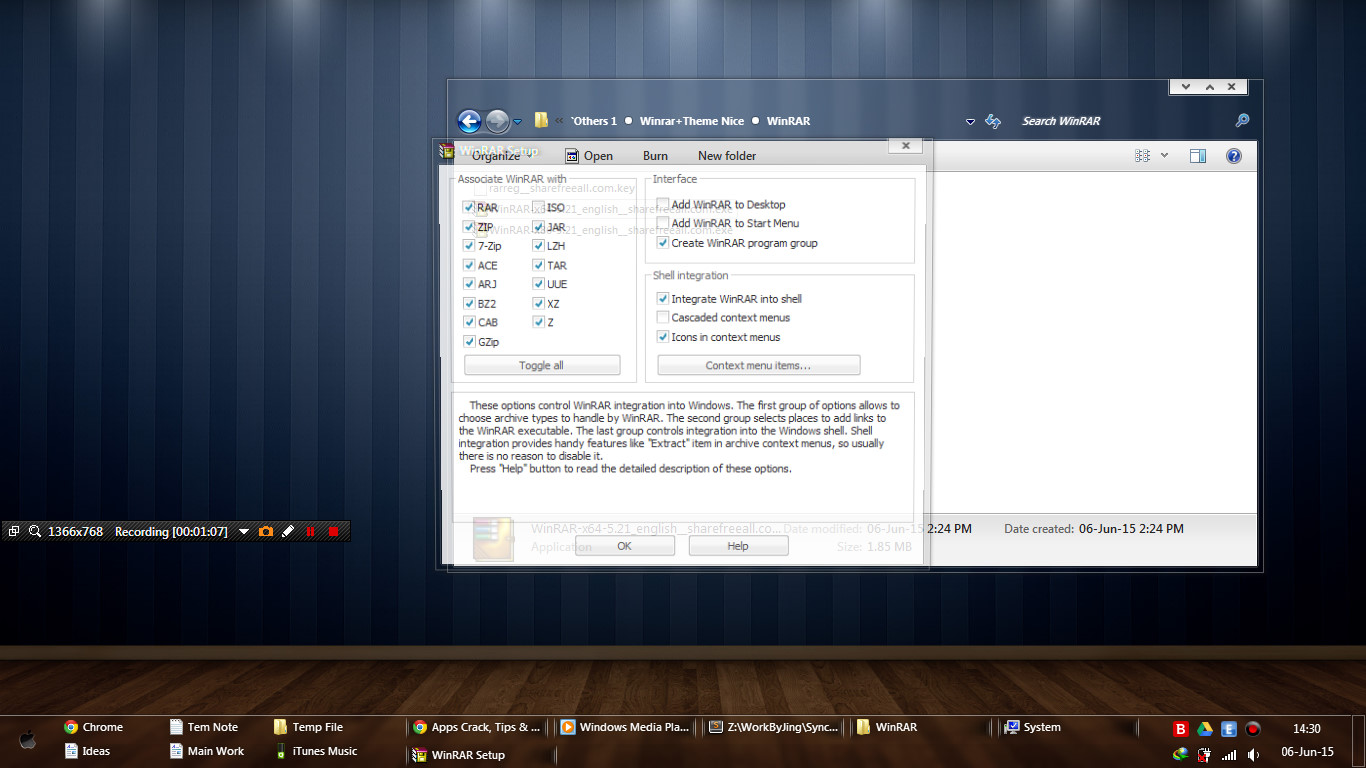
Task: Open the Organize menu in Explorer
Action: point(500,155)
